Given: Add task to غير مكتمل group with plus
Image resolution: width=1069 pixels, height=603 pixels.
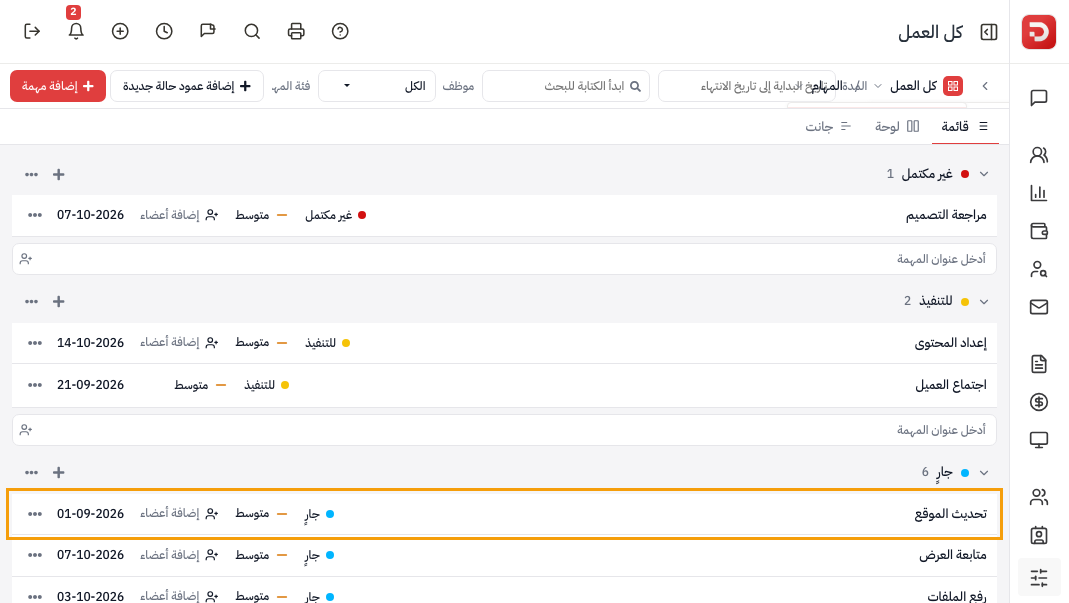Looking at the screenshot, I should coord(59,175).
